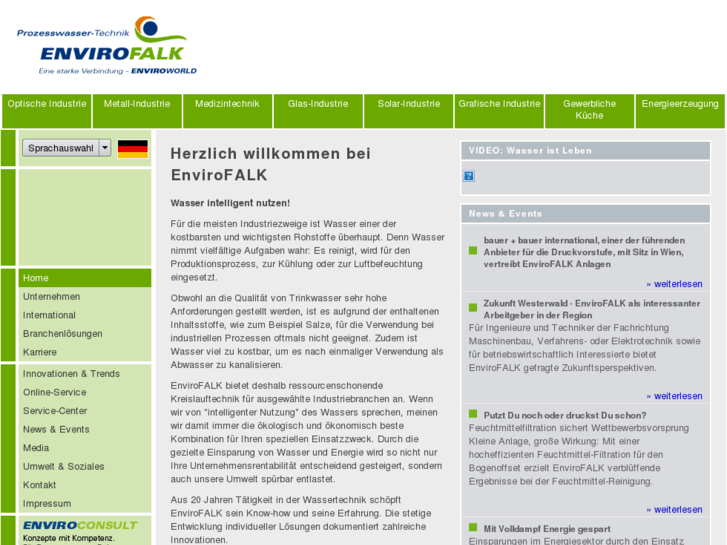This screenshot has width=727, height=545.
Task: Open 'Putzt Du noch oder druckst Du schon?' headline
Action: 565,415
